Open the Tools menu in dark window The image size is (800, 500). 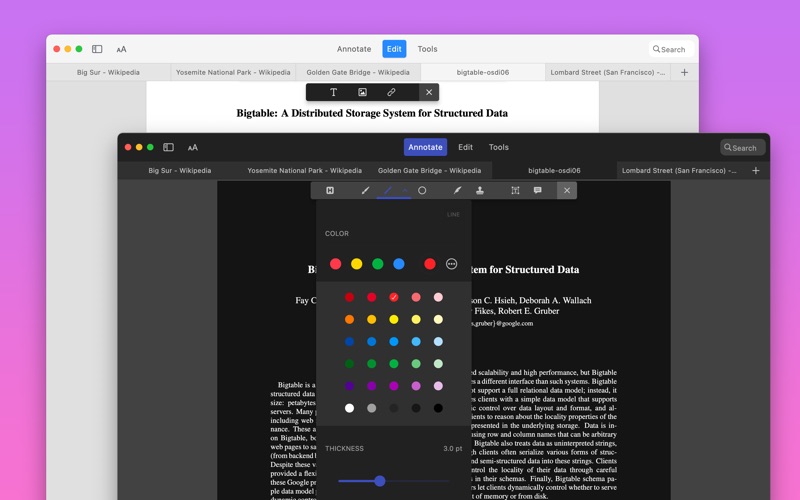click(x=498, y=147)
